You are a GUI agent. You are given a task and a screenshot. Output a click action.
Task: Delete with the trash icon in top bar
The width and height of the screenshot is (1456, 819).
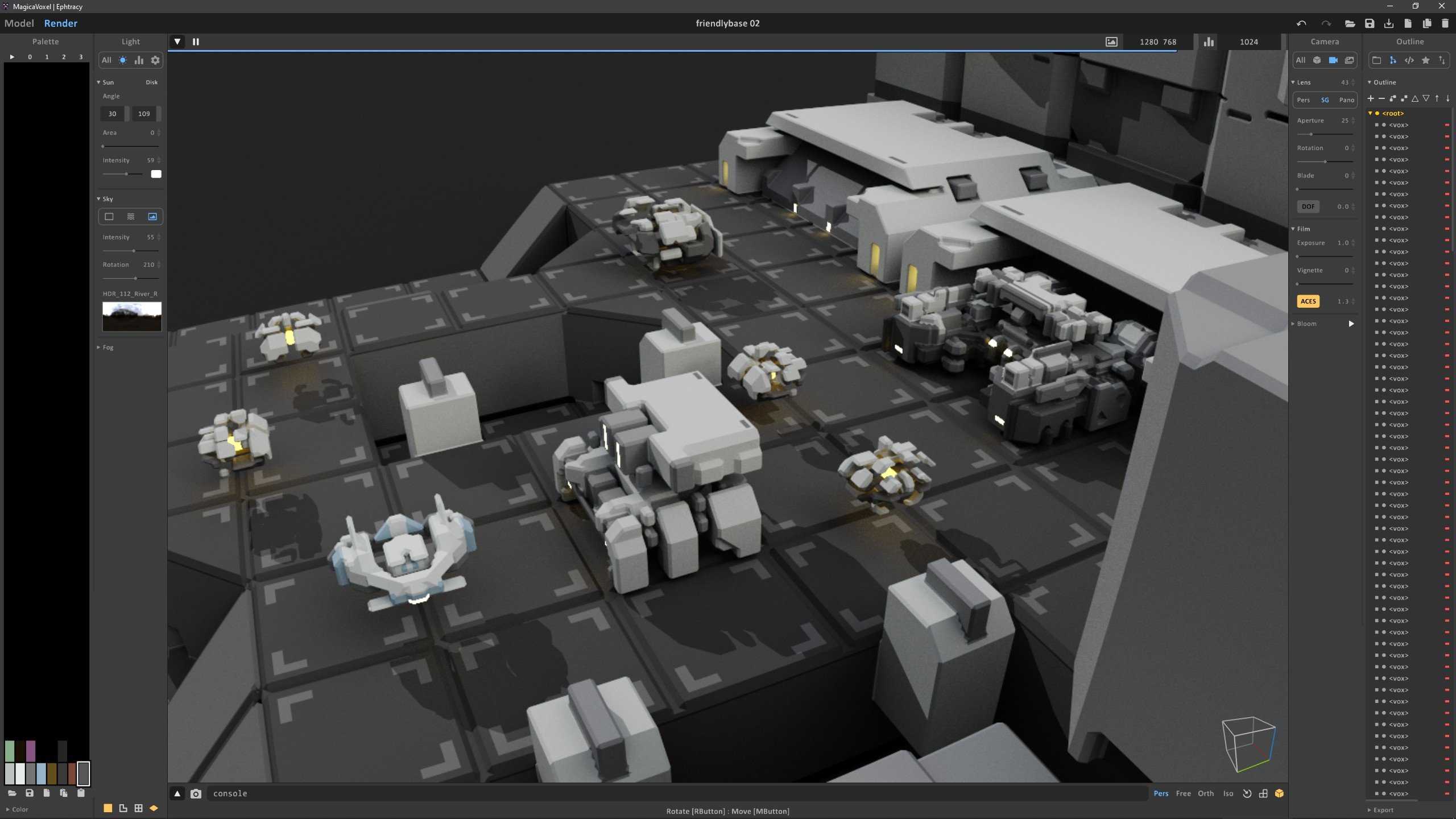tap(1445, 23)
